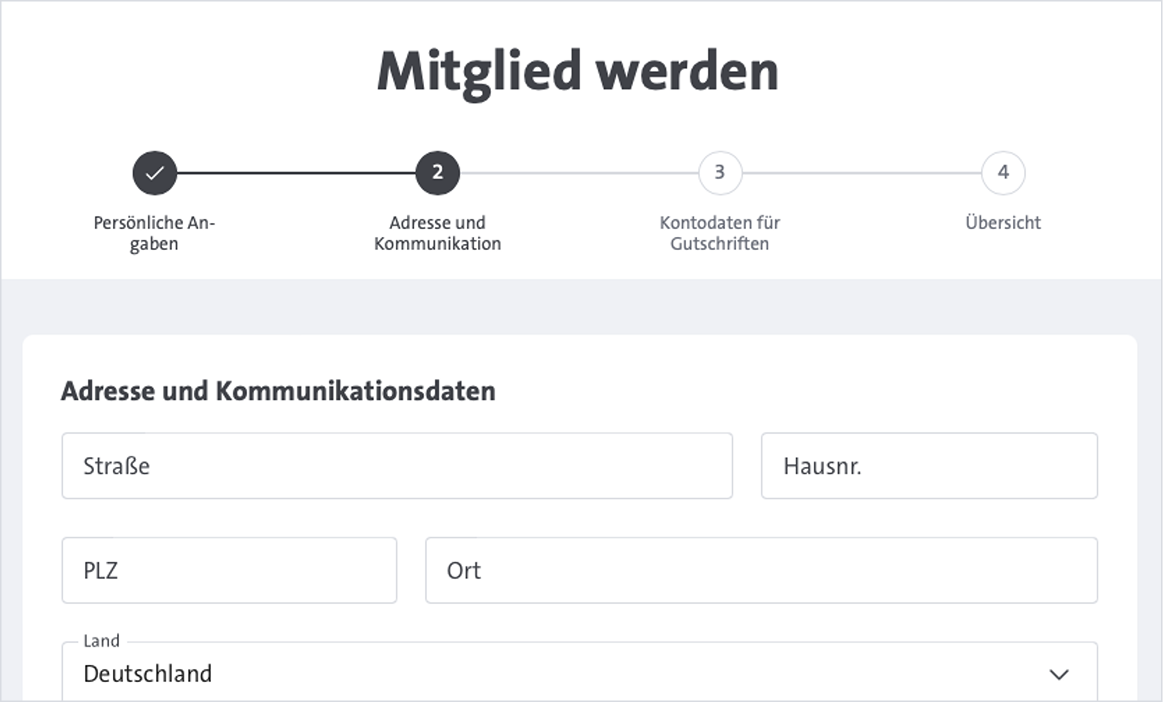This screenshot has height=702, width=1163.
Task: Click the step 3 circle icon
Action: point(720,172)
